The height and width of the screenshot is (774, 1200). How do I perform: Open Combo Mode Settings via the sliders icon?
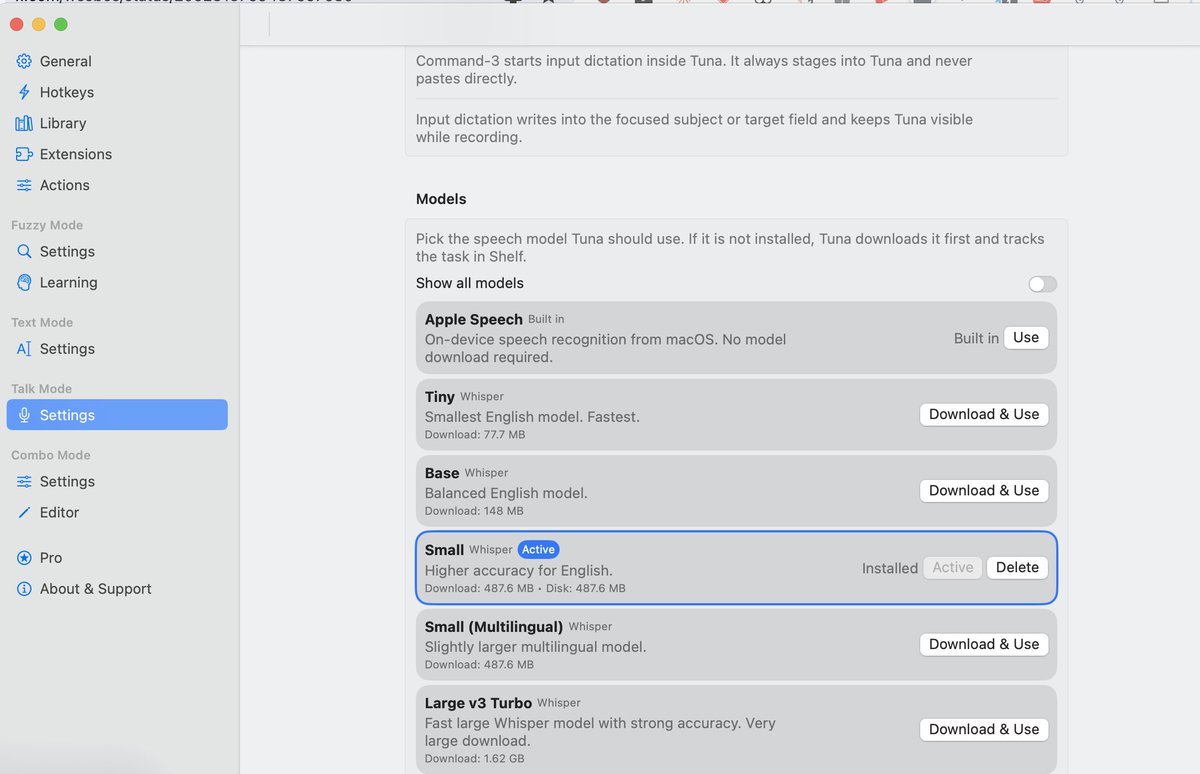(x=24, y=482)
